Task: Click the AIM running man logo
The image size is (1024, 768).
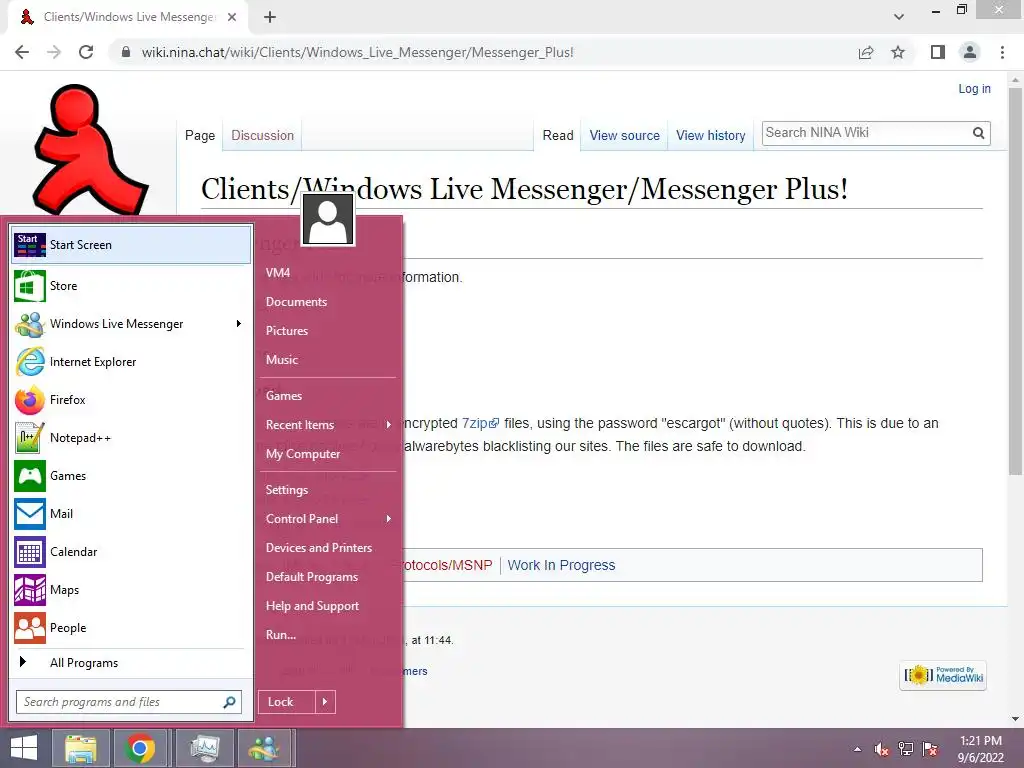Action: pos(90,149)
